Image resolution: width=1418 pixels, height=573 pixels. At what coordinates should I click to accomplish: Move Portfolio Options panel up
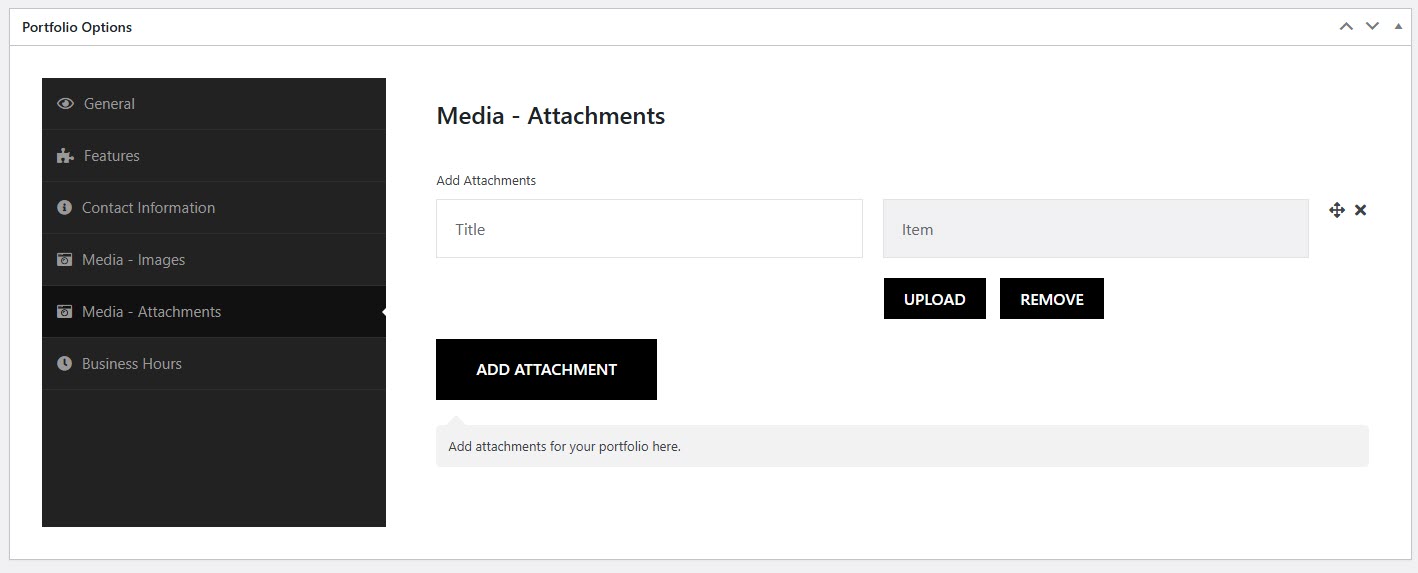1346,27
